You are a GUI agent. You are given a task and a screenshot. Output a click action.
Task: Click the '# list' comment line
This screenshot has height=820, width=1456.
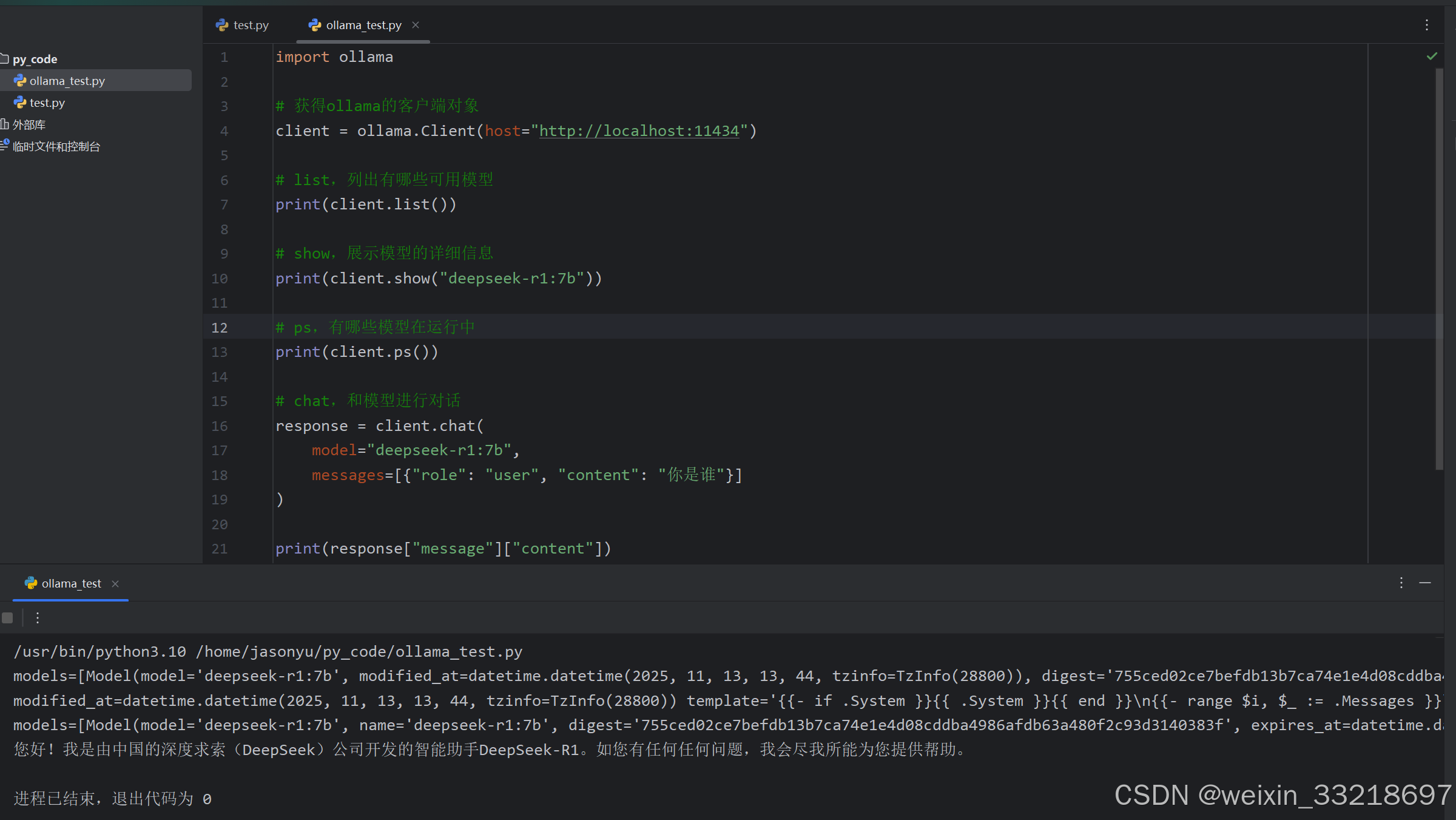[385, 180]
